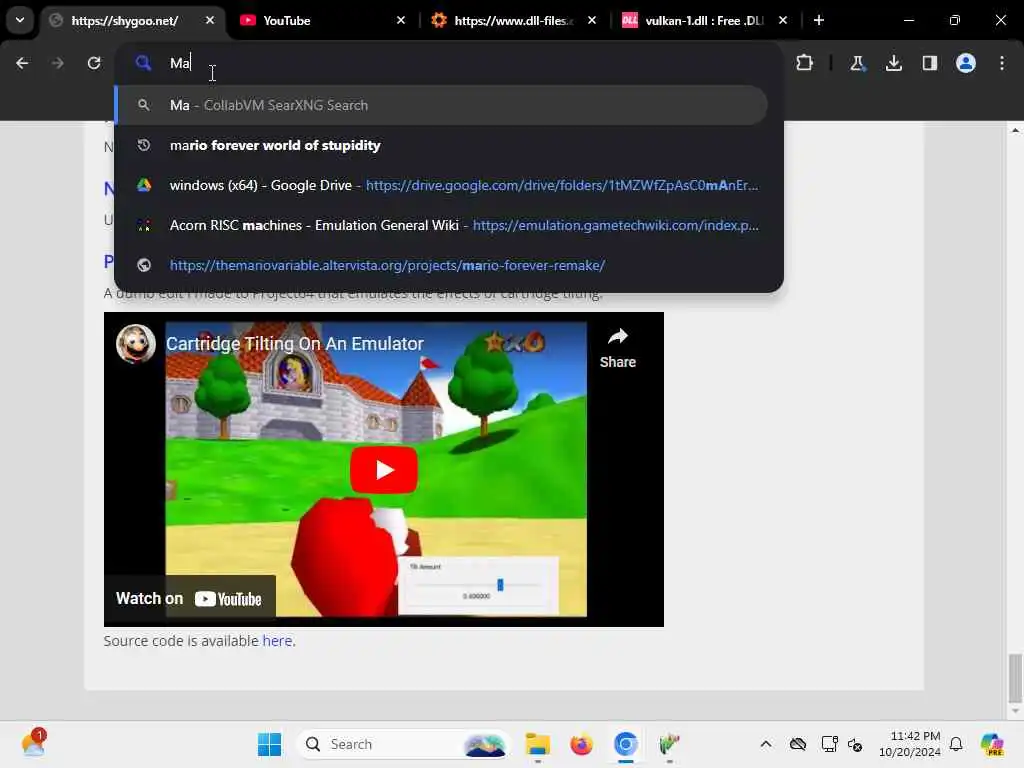
Task: Open the tab search dropdown arrow
Action: (x=20, y=20)
